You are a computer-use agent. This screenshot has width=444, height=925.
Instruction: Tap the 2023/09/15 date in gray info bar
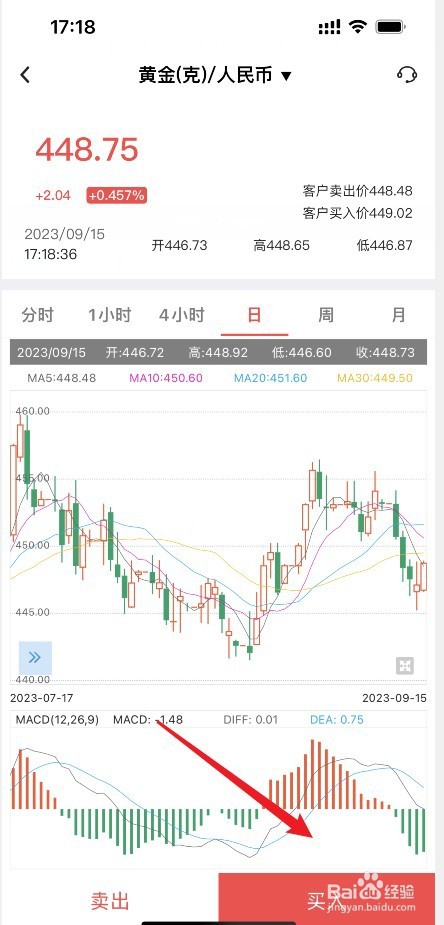[51, 353]
